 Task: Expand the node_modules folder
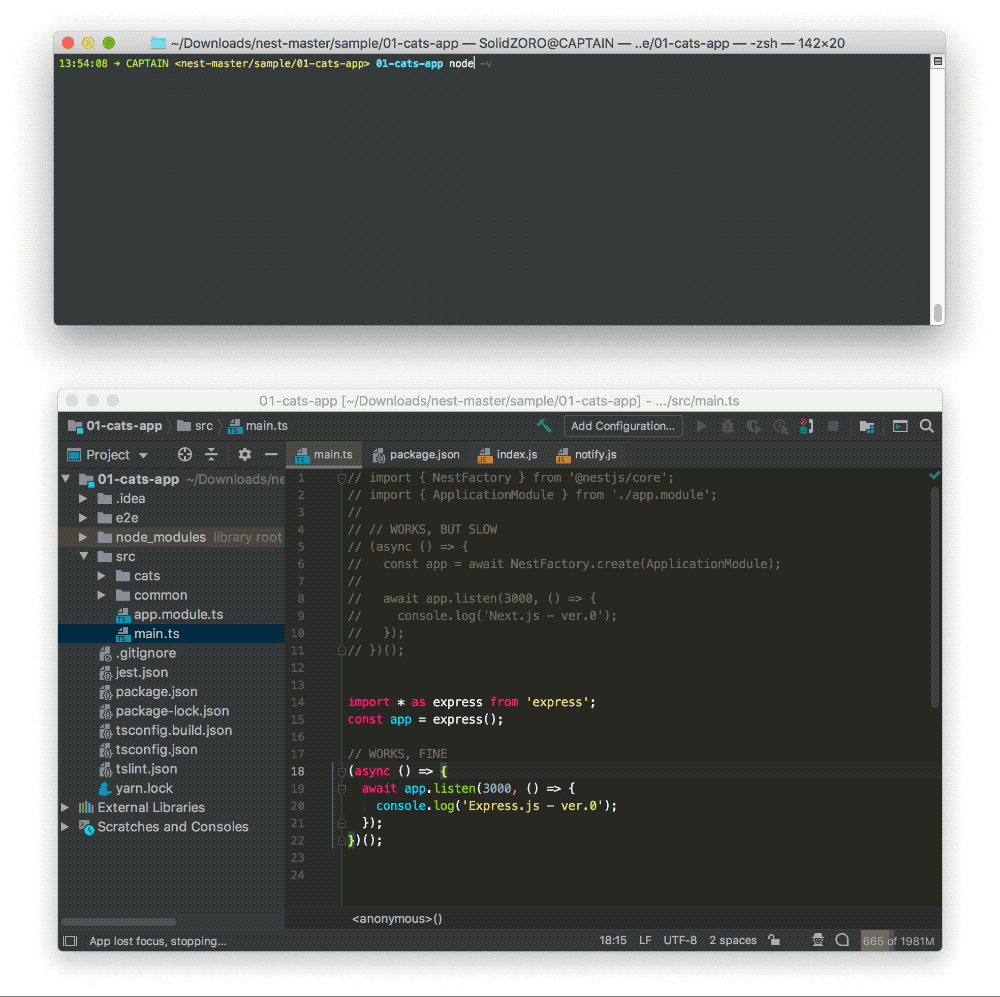[x=83, y=537]
